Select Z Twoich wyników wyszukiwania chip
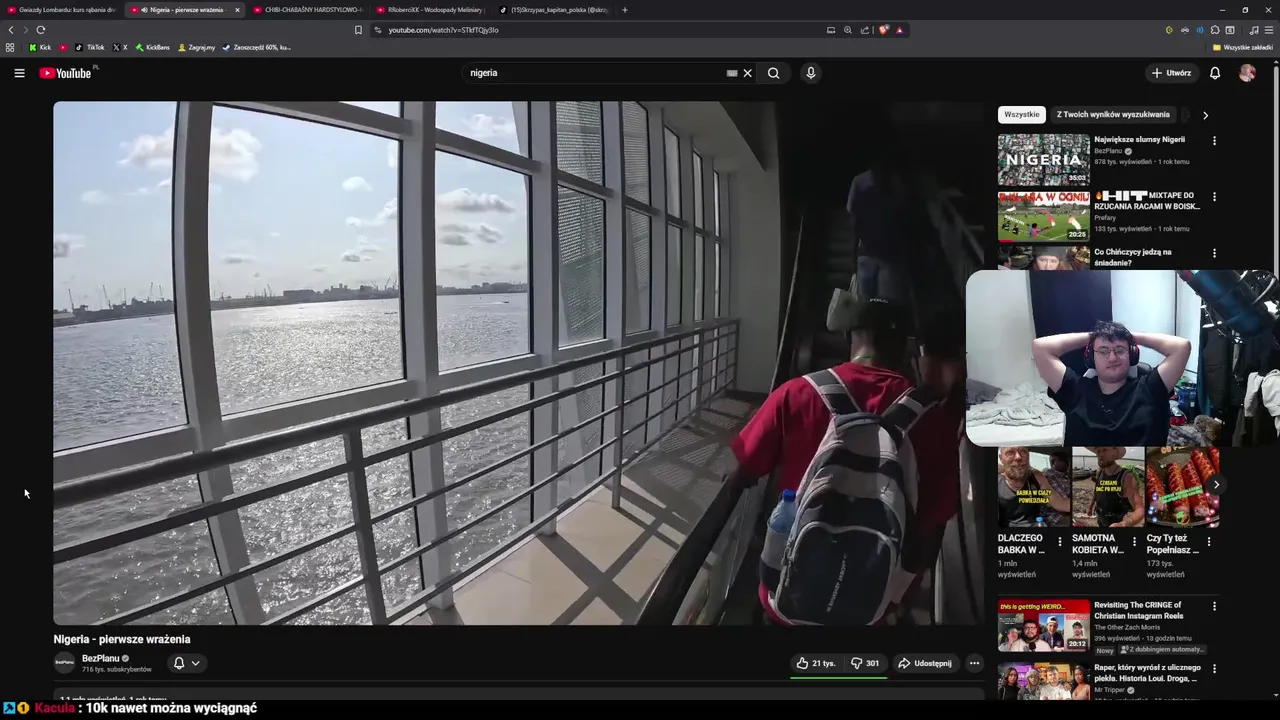The image size is (1280, 720). tap(1113, 115)
